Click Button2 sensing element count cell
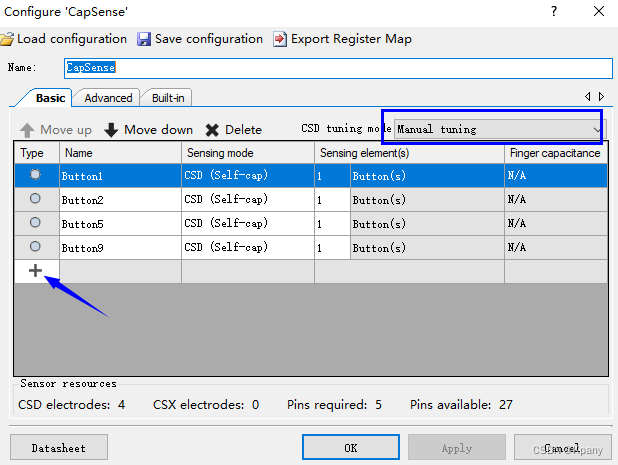618x465 pixels. 332,199
